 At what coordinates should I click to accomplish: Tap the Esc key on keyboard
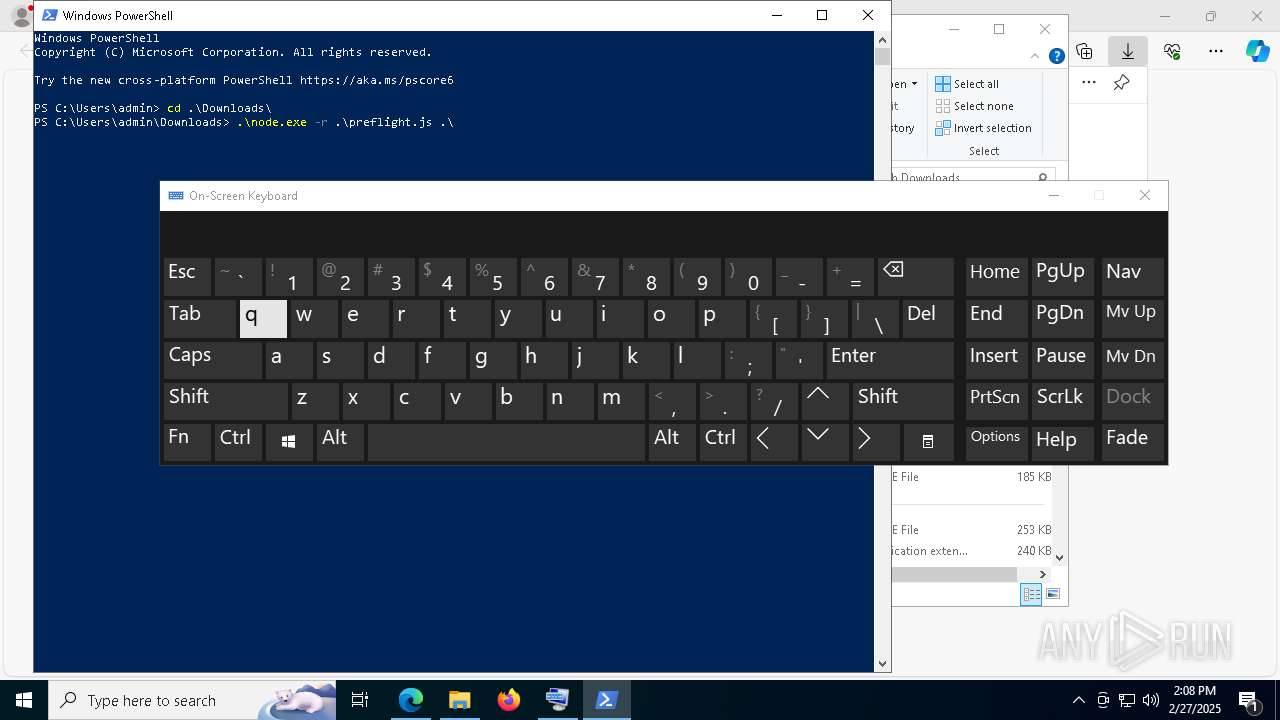pyautogui.click(x=187, y=277)
